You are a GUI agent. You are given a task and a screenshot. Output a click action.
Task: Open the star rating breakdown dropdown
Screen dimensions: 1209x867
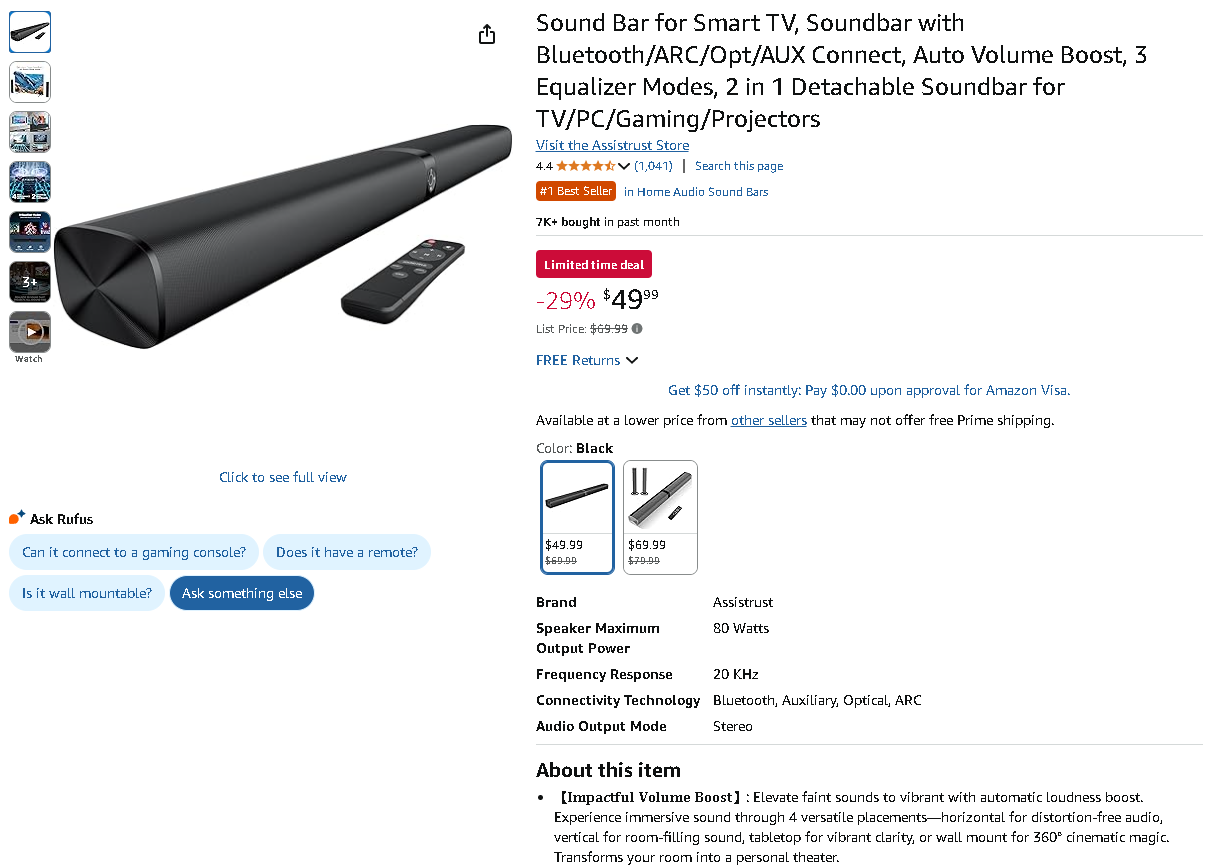[624, 166]
